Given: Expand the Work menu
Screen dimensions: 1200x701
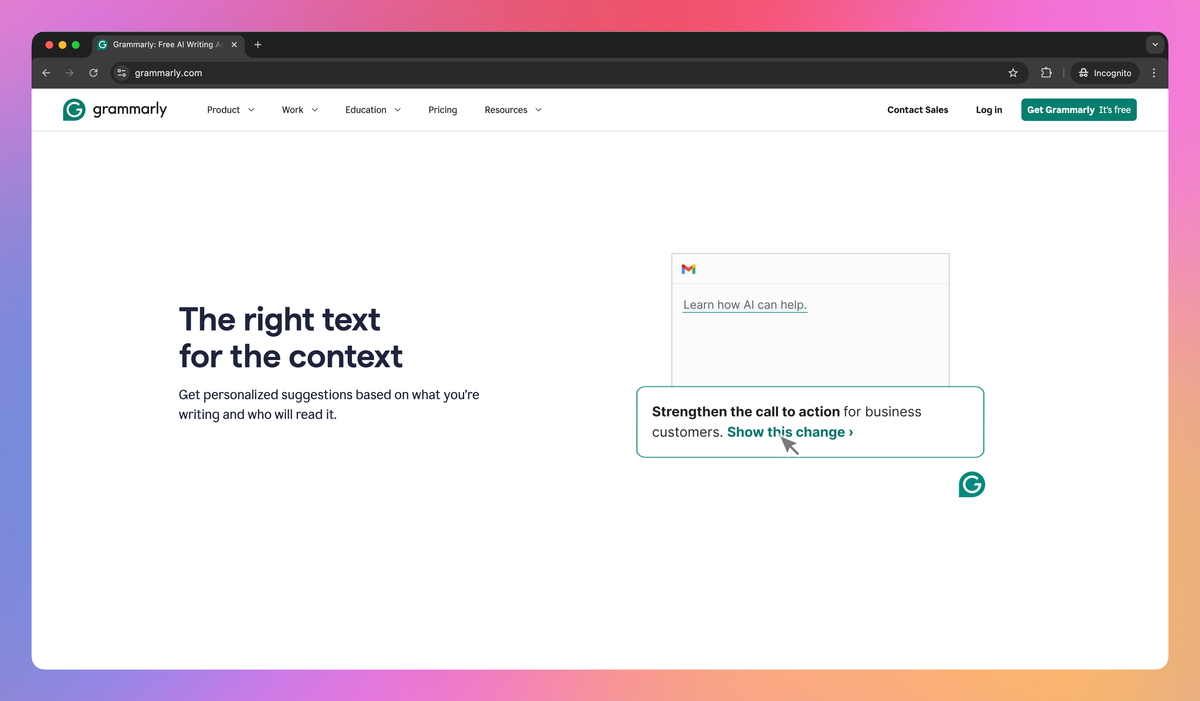Looking at the screenshot, I should pos(300,110).
